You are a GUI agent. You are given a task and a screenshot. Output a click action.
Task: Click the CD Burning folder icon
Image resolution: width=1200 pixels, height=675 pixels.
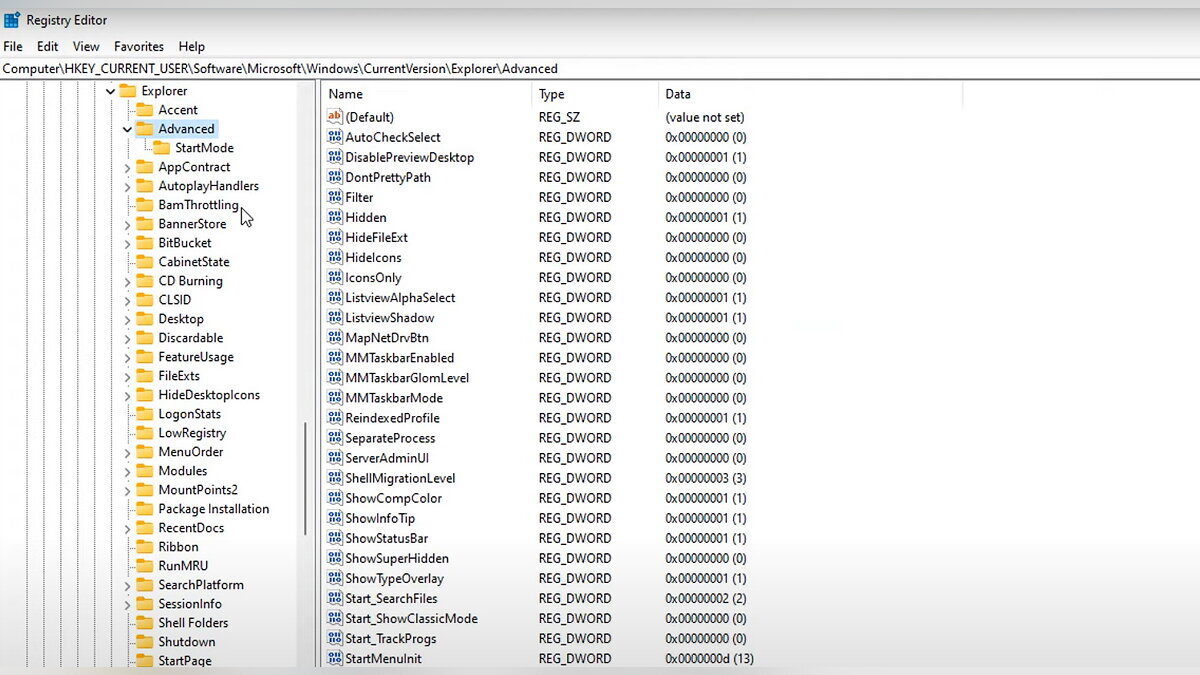pyautogui.click(x=143, y=280)
